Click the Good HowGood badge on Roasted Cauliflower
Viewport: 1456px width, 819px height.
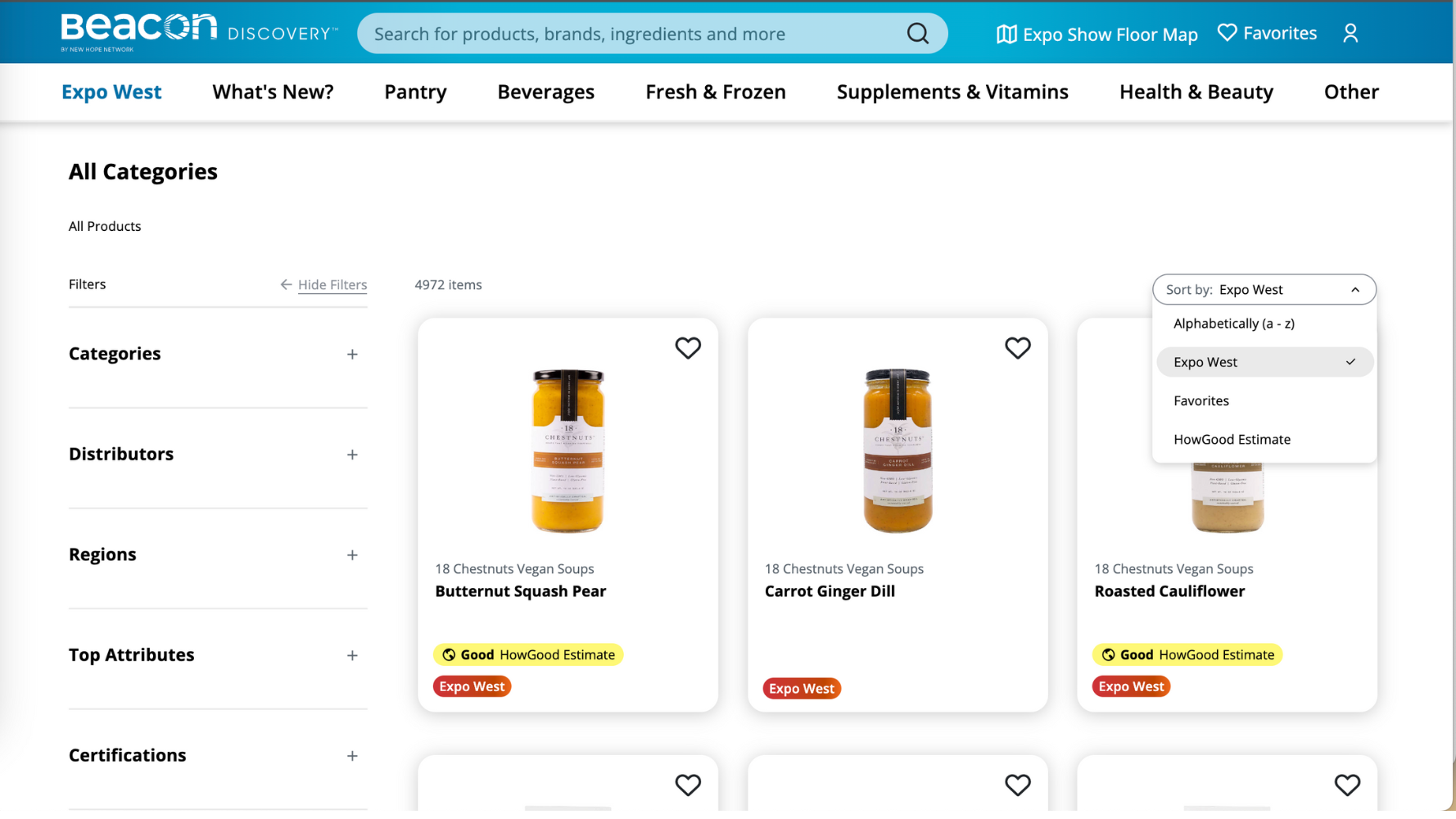[1187, 654]
